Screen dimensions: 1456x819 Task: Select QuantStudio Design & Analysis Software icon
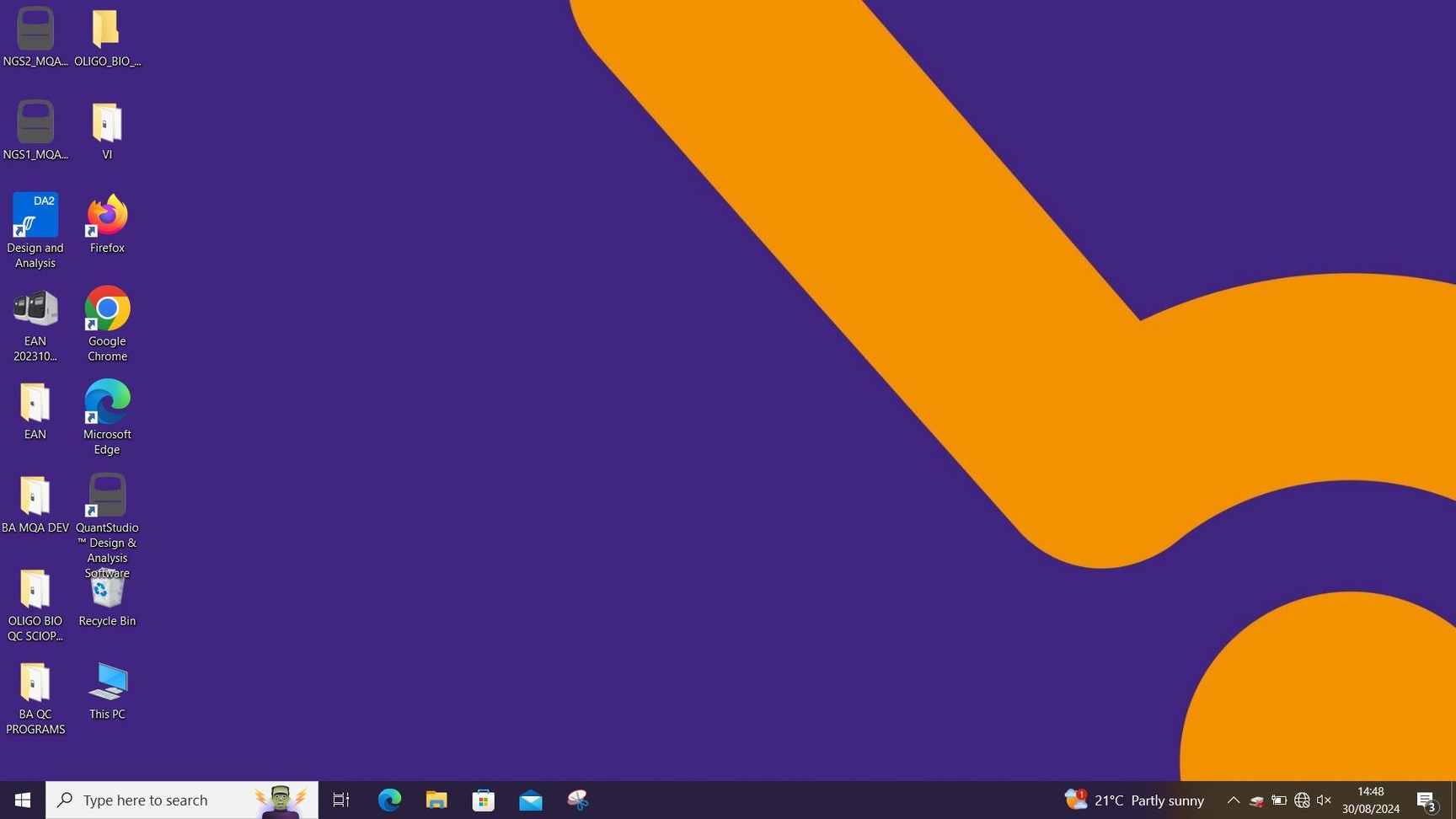click(107, 496)
